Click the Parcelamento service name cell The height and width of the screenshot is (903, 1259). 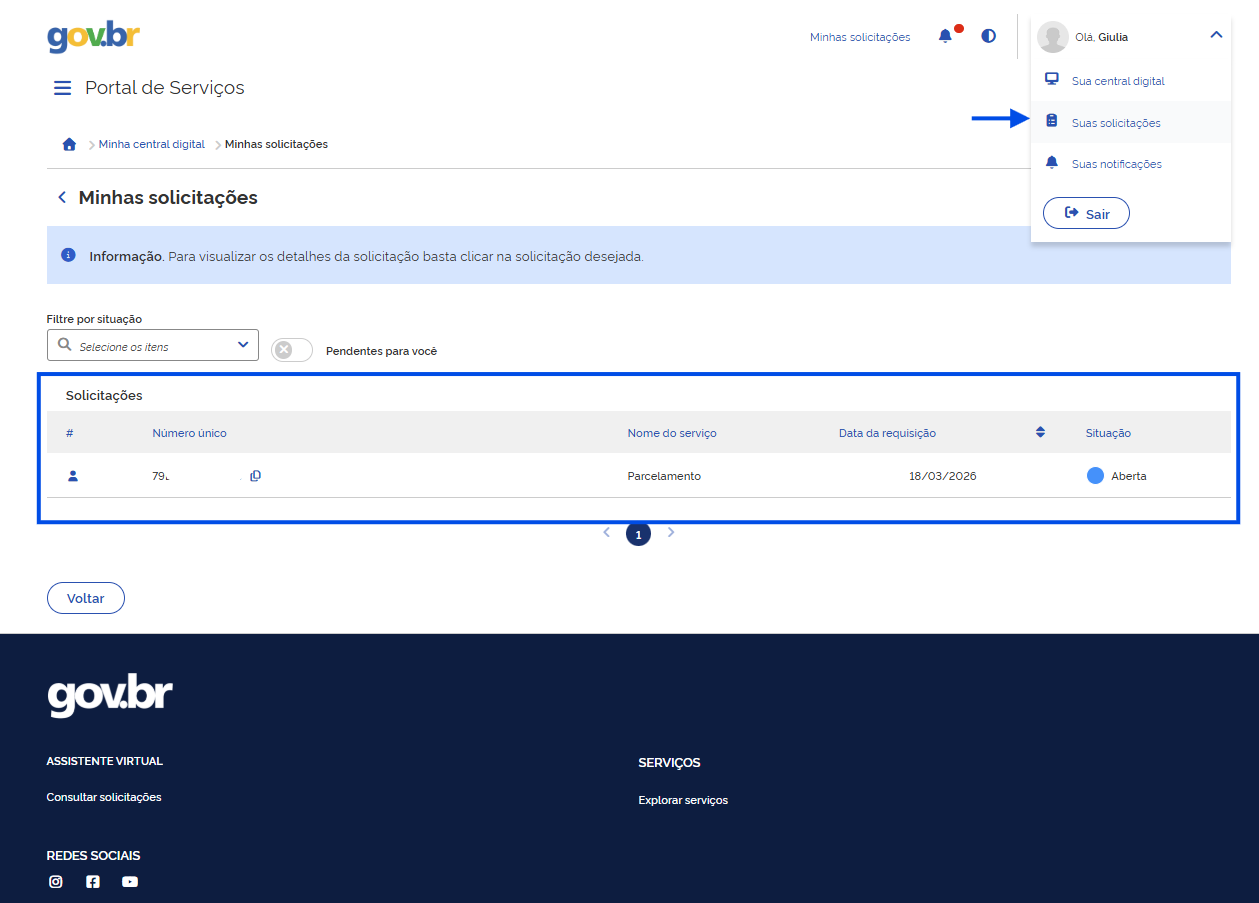coord(664,476)
